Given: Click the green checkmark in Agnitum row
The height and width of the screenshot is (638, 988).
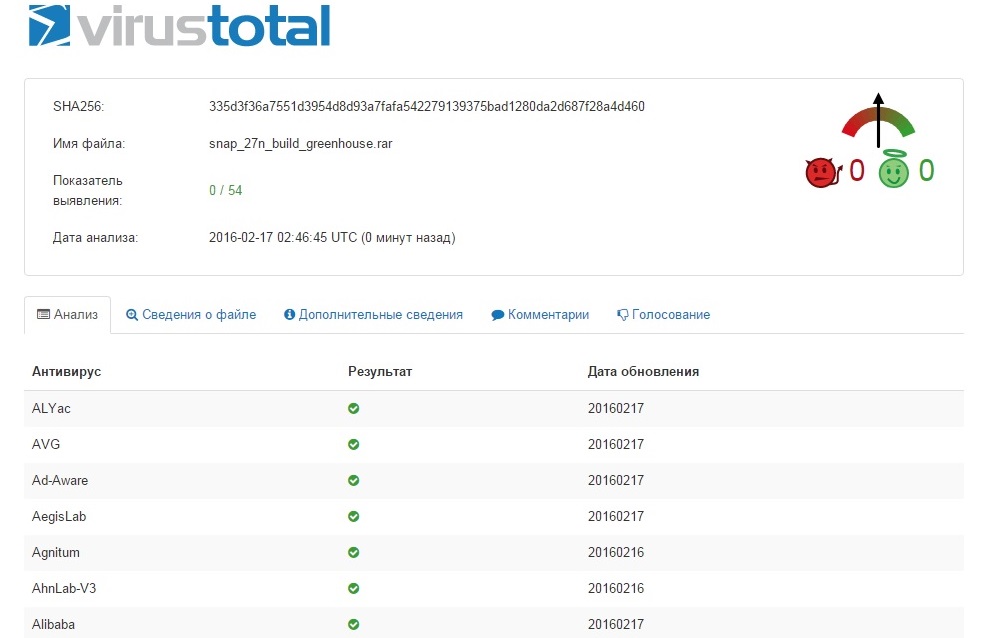Looking at the screenshot, I should coord(353,552).
